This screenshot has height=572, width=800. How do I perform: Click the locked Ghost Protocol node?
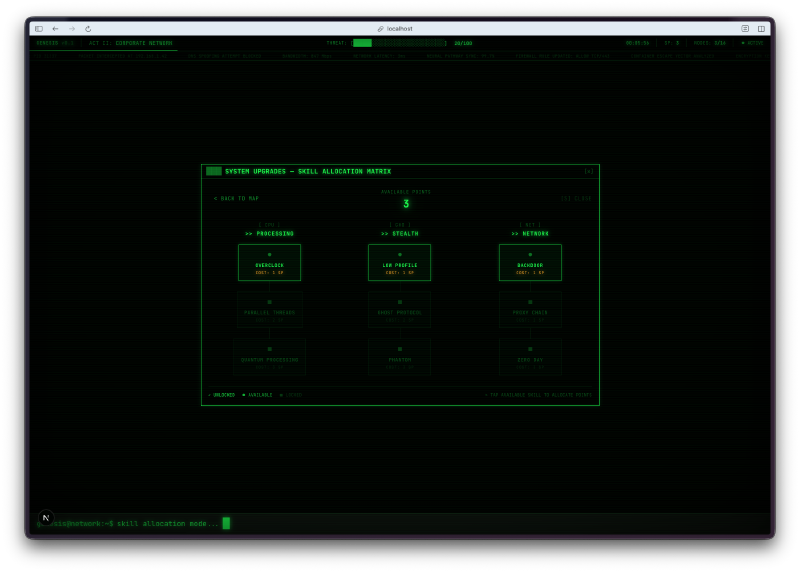click(x=399, y=309)
